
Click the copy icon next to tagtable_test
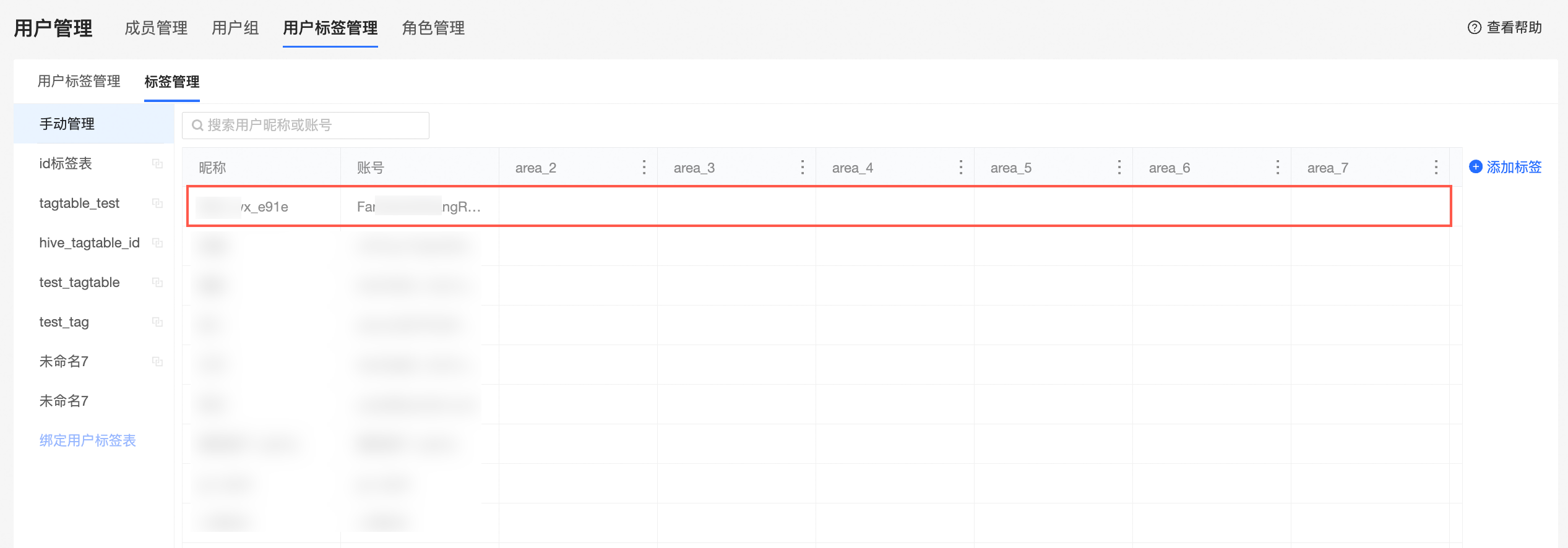coord(158,203)
